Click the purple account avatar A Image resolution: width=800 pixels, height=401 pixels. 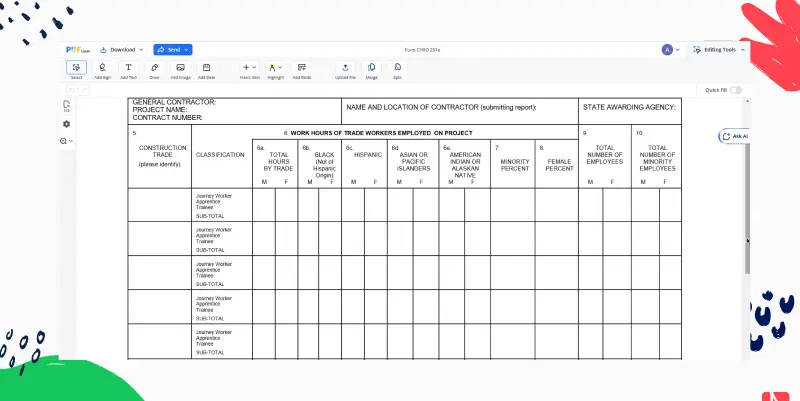coord(667,50)
